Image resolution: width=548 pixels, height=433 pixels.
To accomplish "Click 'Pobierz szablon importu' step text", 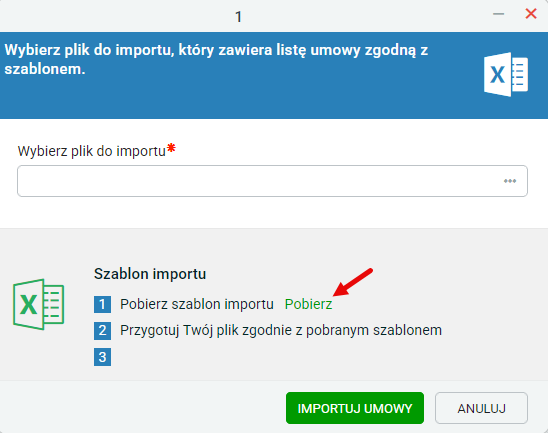I will coord(197,304).
